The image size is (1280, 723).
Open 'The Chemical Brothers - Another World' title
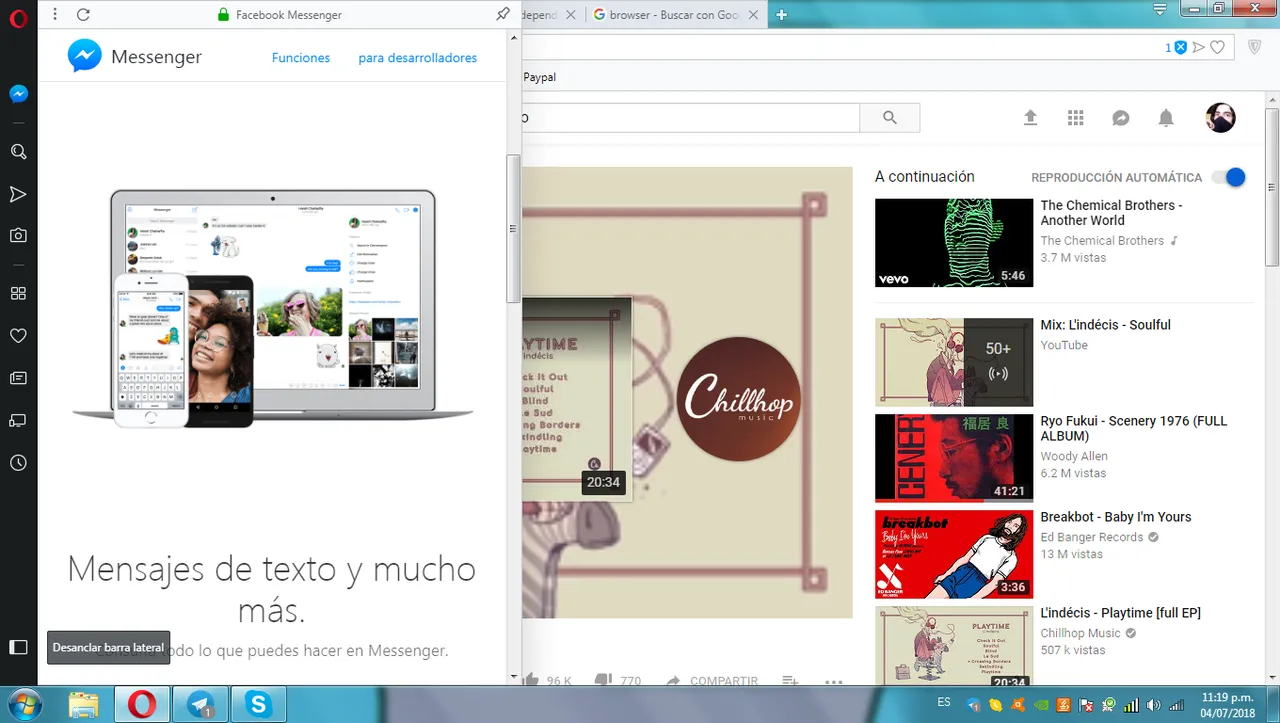[x=1111, y=213]
